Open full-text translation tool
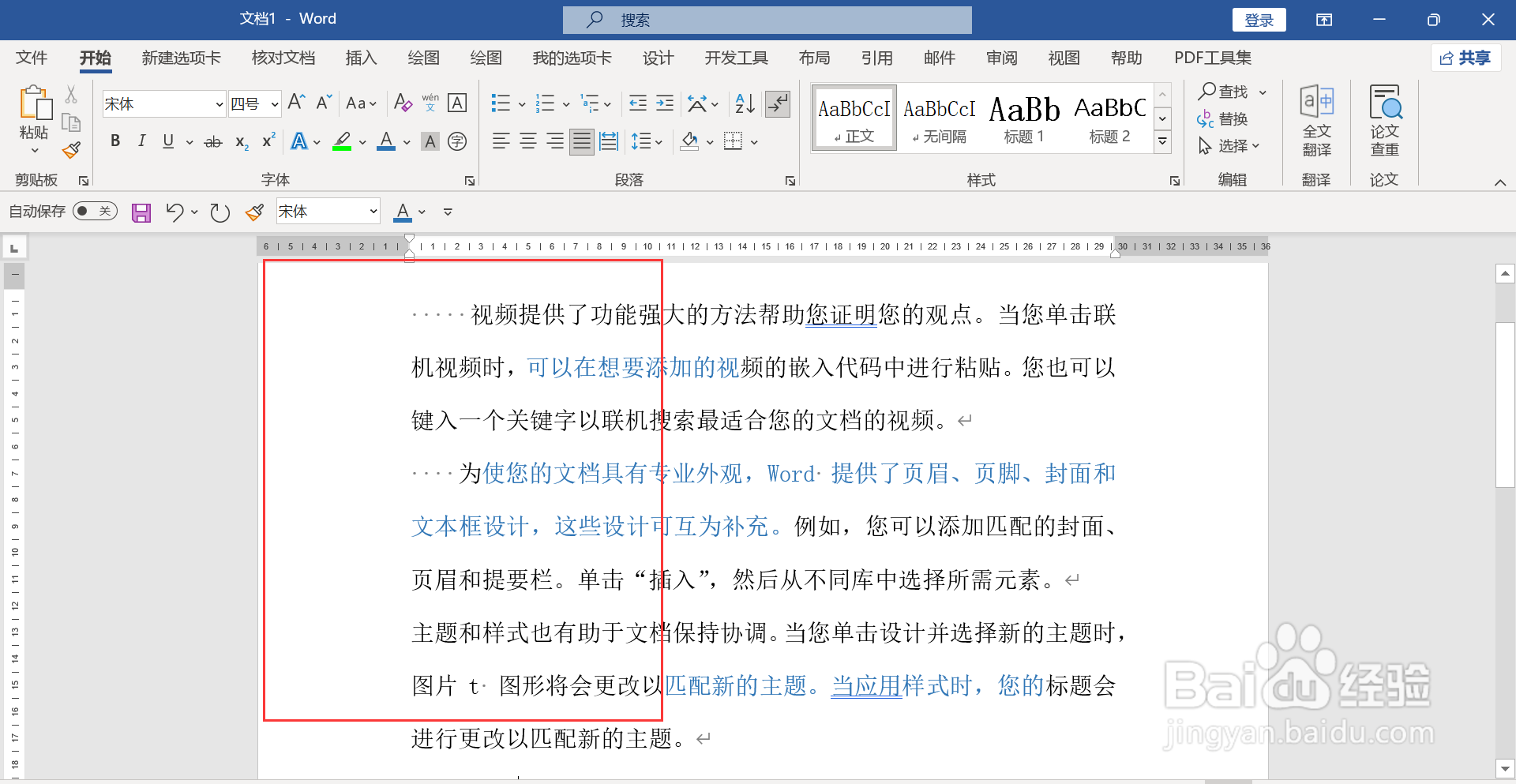1516x784 pixels. (1317, 121)
